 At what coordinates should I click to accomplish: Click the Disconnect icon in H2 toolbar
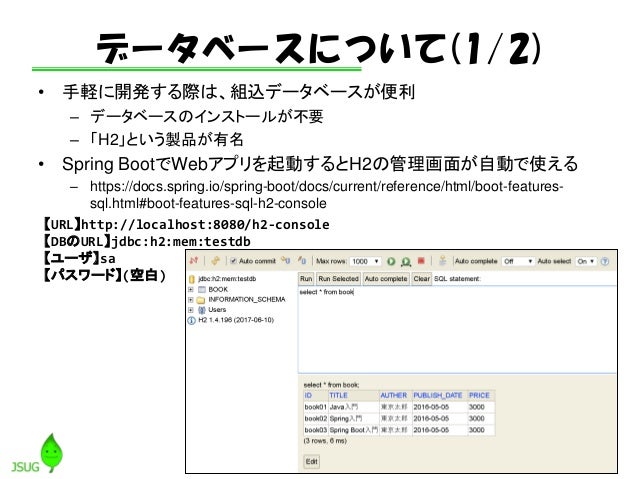194,261
